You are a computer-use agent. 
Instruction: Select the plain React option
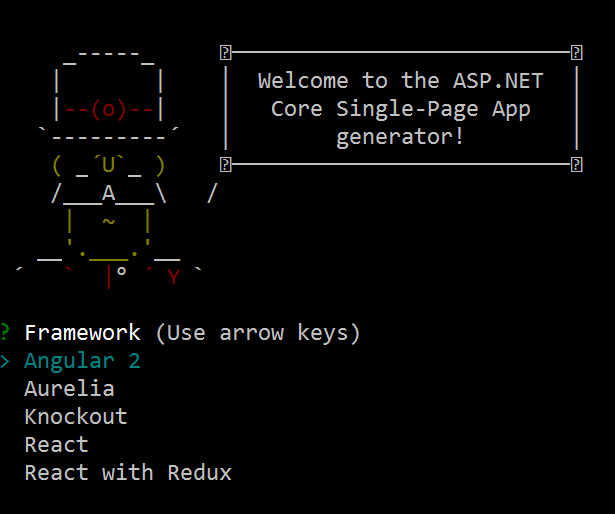(56, 445)
